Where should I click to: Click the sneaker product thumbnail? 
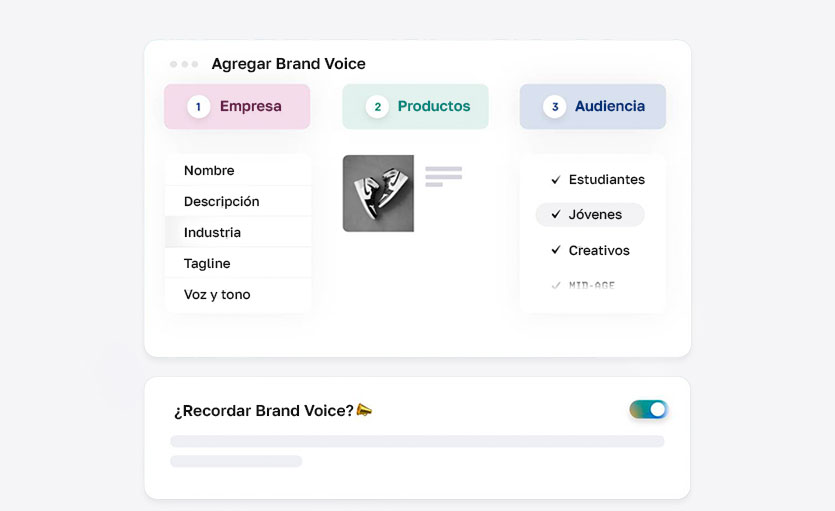378,193
